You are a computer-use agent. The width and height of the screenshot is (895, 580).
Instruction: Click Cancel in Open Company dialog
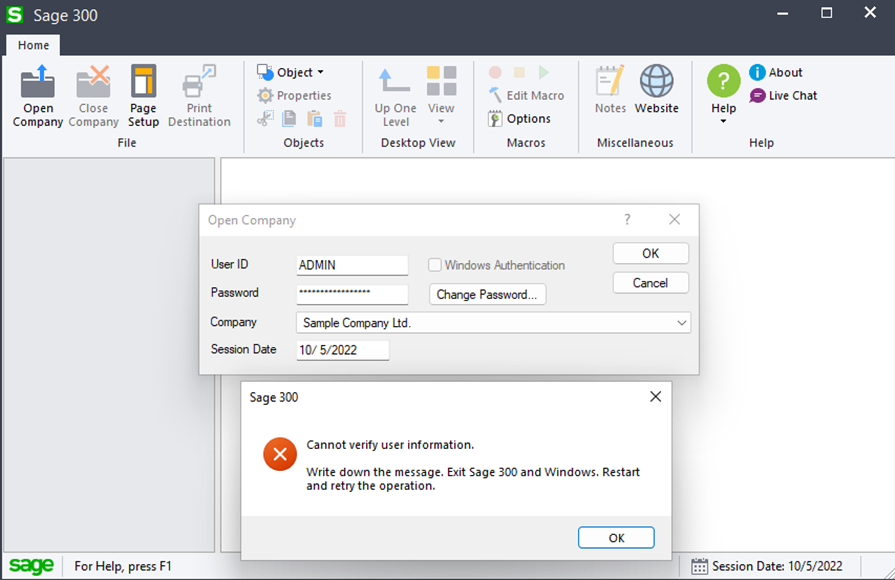pyautogui.click(x=650, y=283)
